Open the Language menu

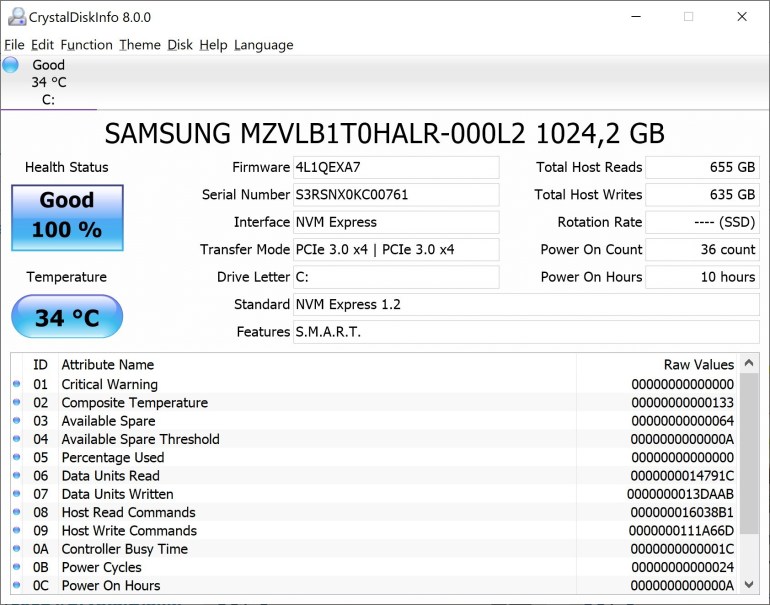pyautogui.click(x=263, y=45)
